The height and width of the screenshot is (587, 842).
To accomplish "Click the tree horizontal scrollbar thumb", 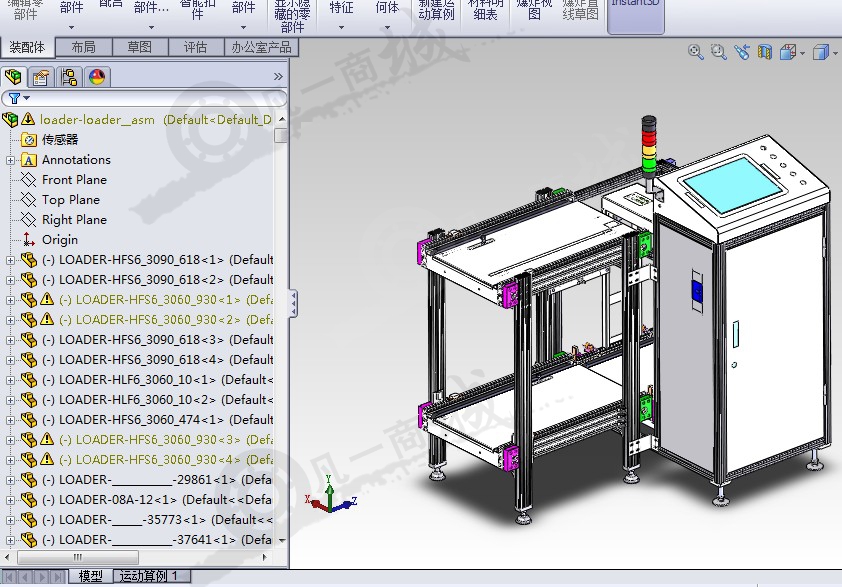I will pos(78,557).
